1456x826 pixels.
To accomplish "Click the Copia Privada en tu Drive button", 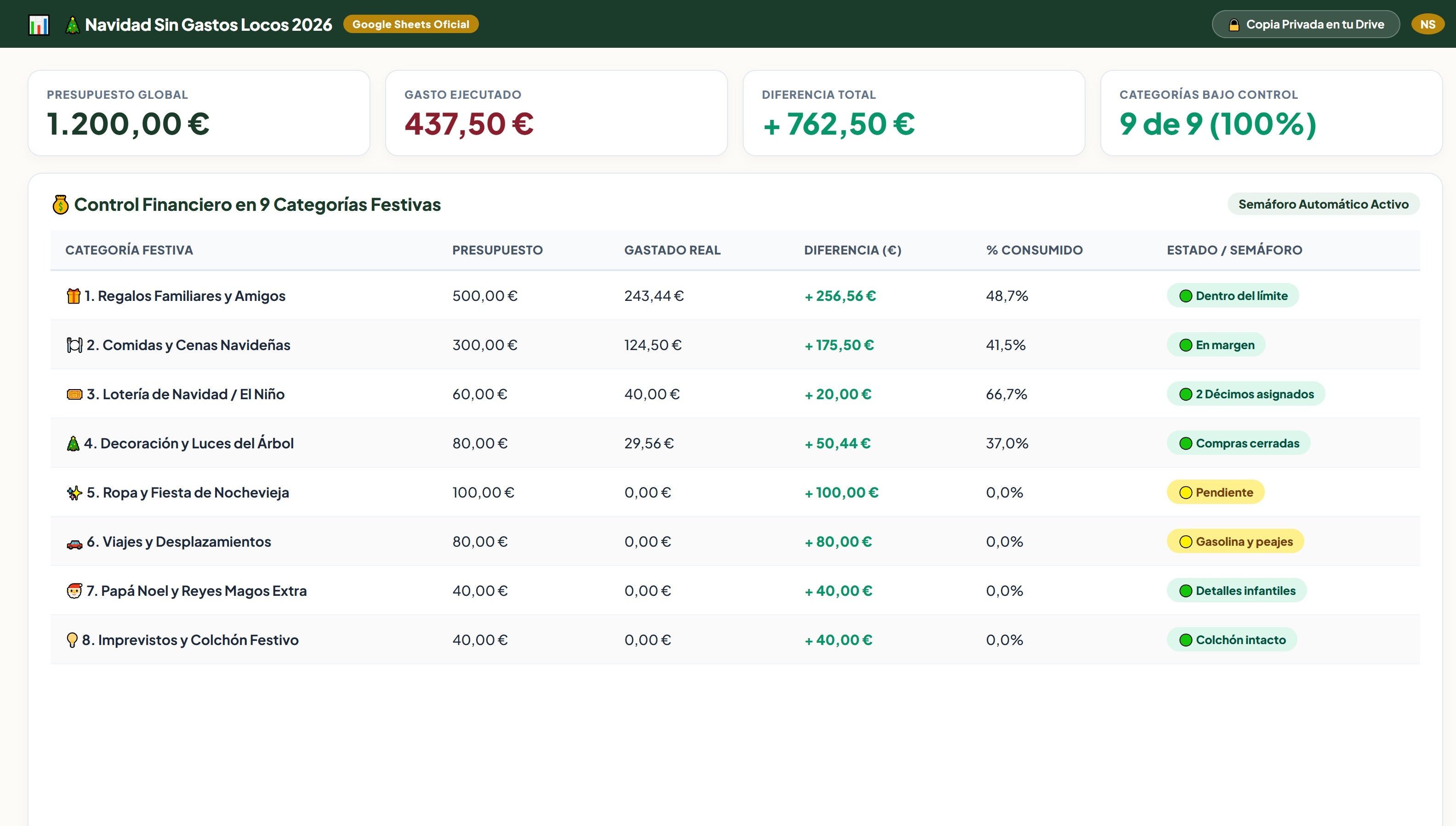I will click(x=1306, y=24).
